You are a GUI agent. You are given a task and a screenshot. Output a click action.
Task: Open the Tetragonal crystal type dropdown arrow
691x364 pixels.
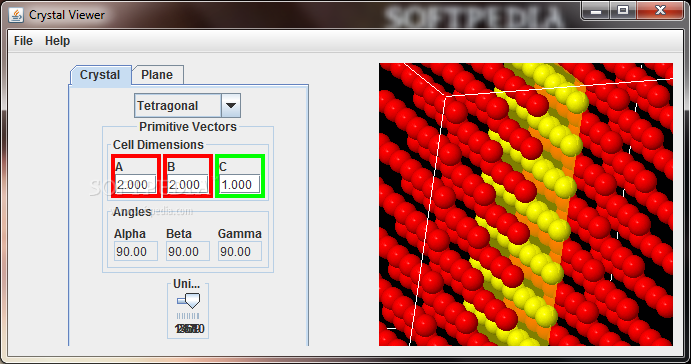tap(230, 106)
